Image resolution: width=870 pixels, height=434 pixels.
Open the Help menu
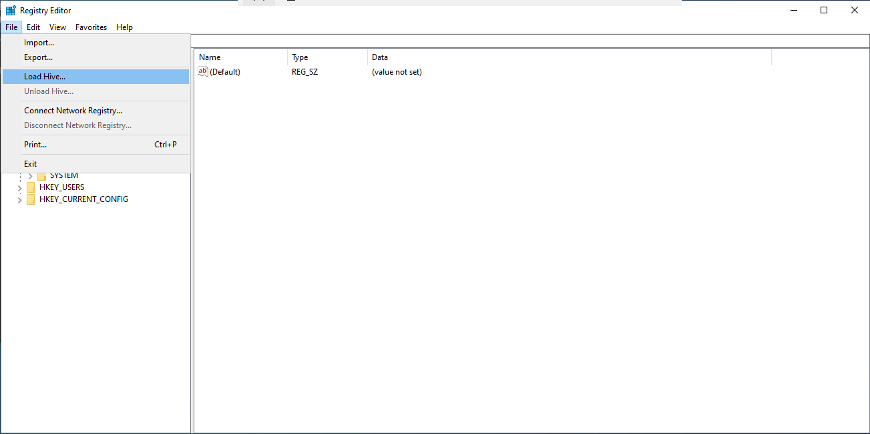tap(124, 27)
